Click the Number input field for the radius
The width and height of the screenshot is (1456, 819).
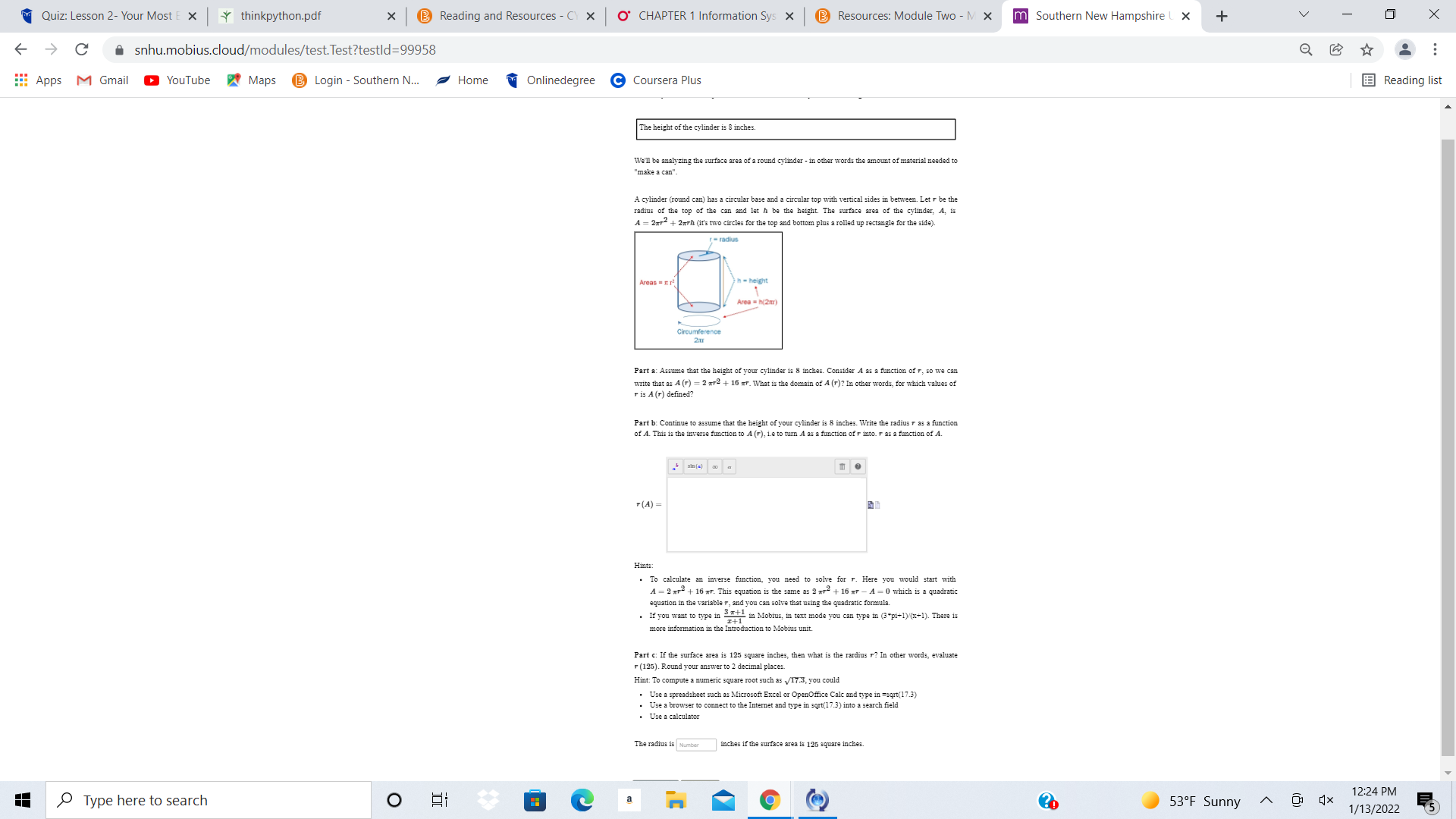point(696,745)
